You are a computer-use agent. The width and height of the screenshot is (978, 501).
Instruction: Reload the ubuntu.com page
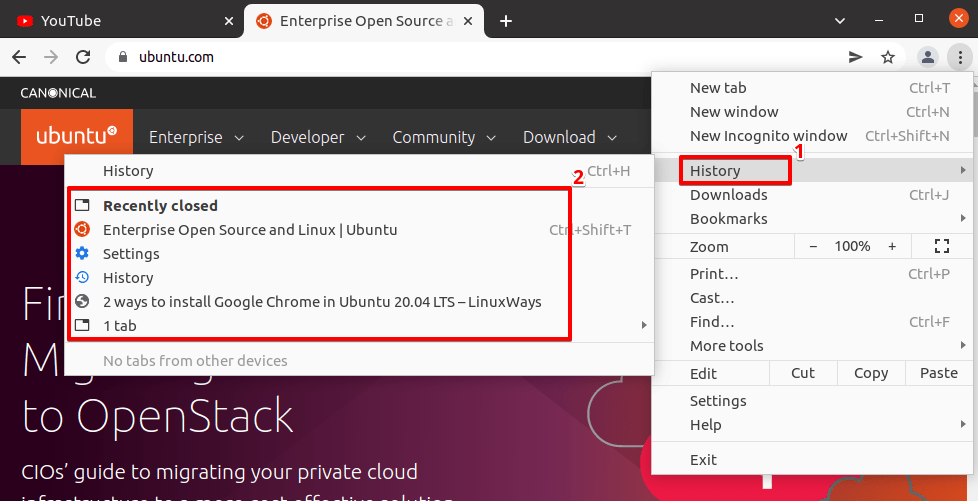point(83,57)
